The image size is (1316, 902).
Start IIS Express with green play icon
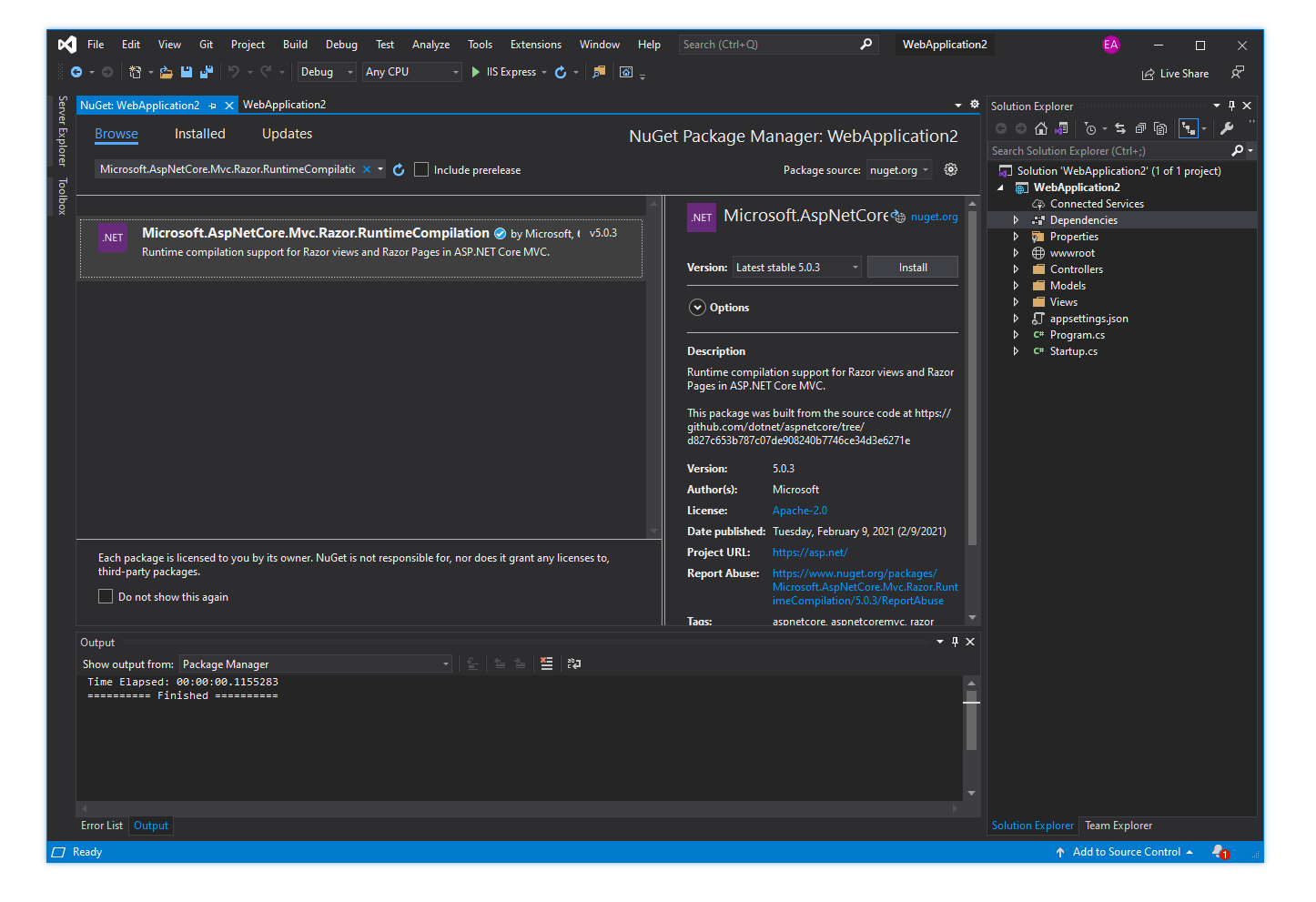coord(475,72)
